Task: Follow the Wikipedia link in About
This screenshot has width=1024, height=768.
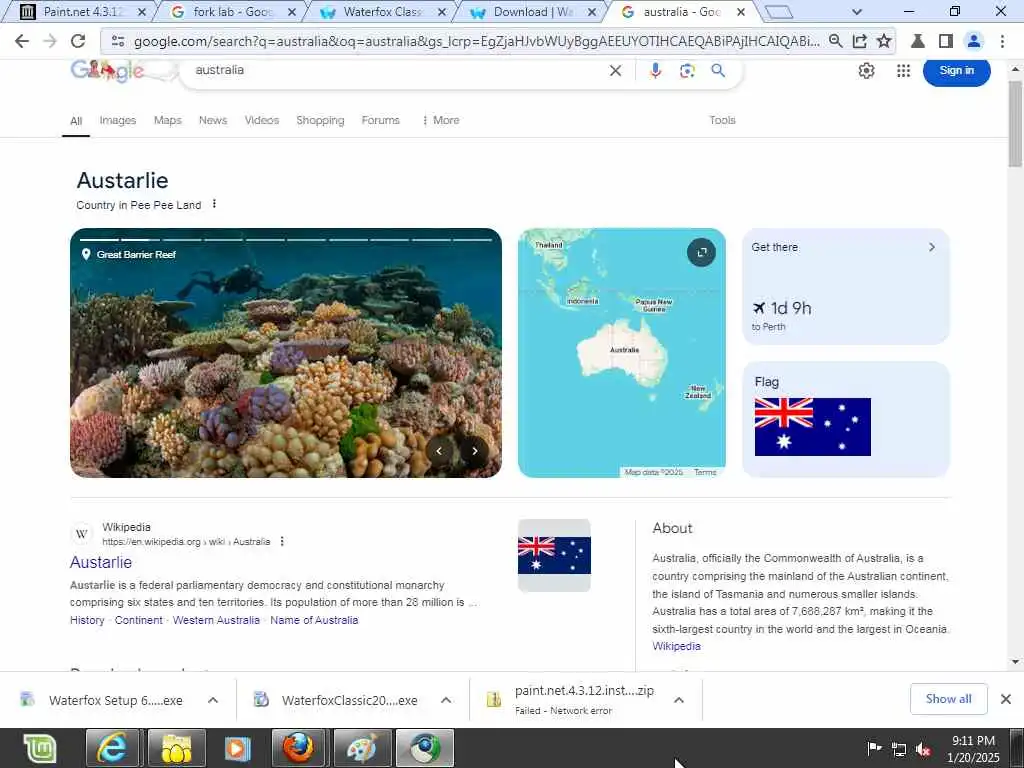Action: 676,647
